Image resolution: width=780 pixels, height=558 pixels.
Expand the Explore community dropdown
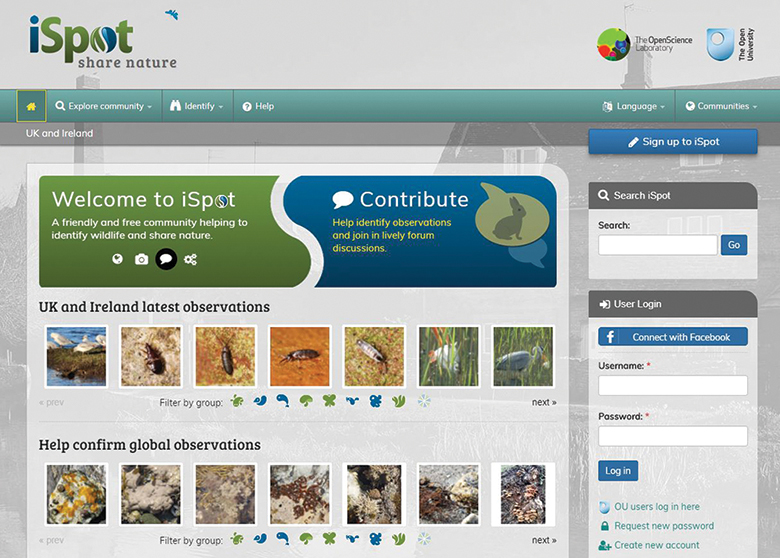(x=104, y=106)
